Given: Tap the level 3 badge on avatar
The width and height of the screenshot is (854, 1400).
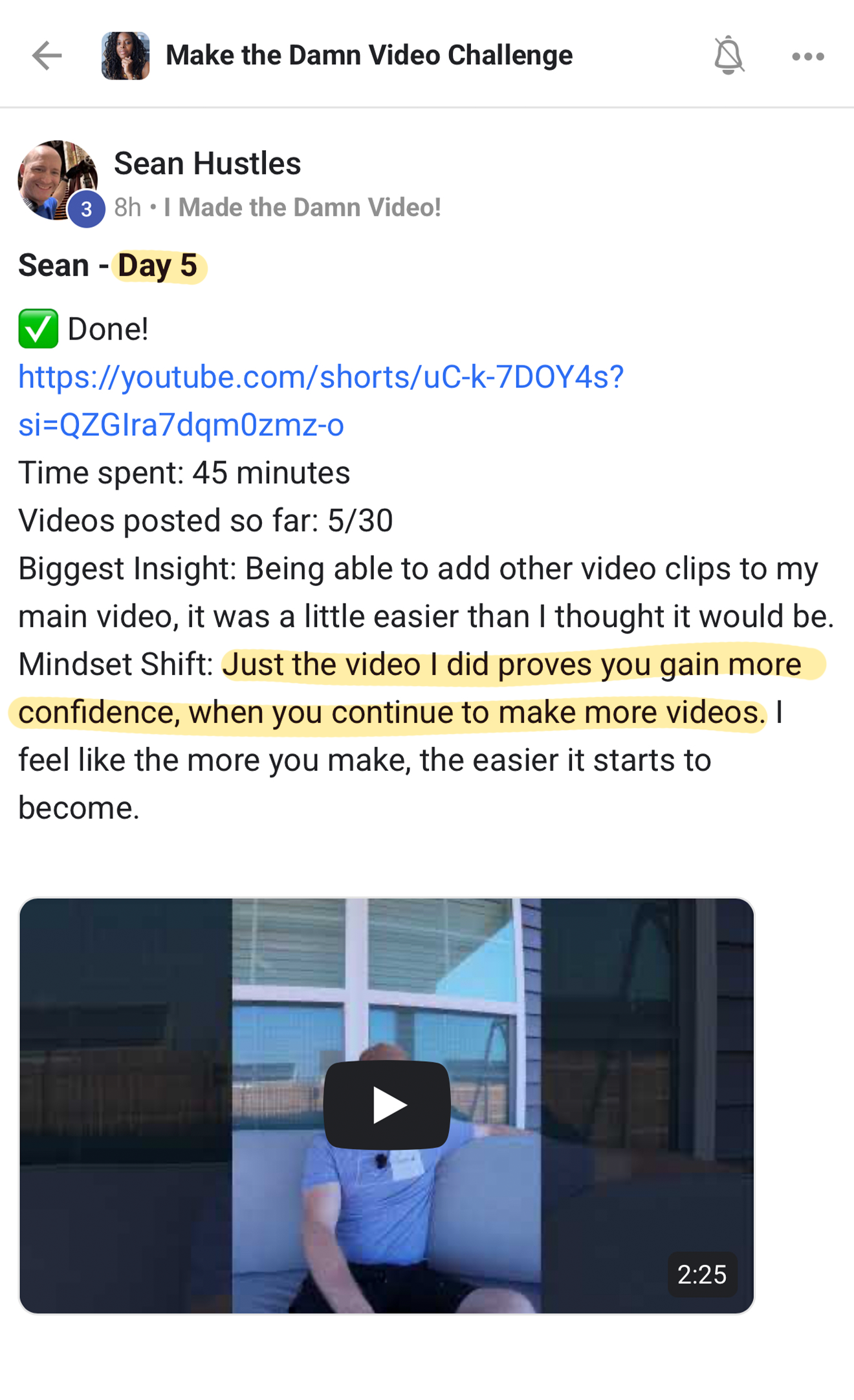Looking at the screenshot, I should [87, 209].
